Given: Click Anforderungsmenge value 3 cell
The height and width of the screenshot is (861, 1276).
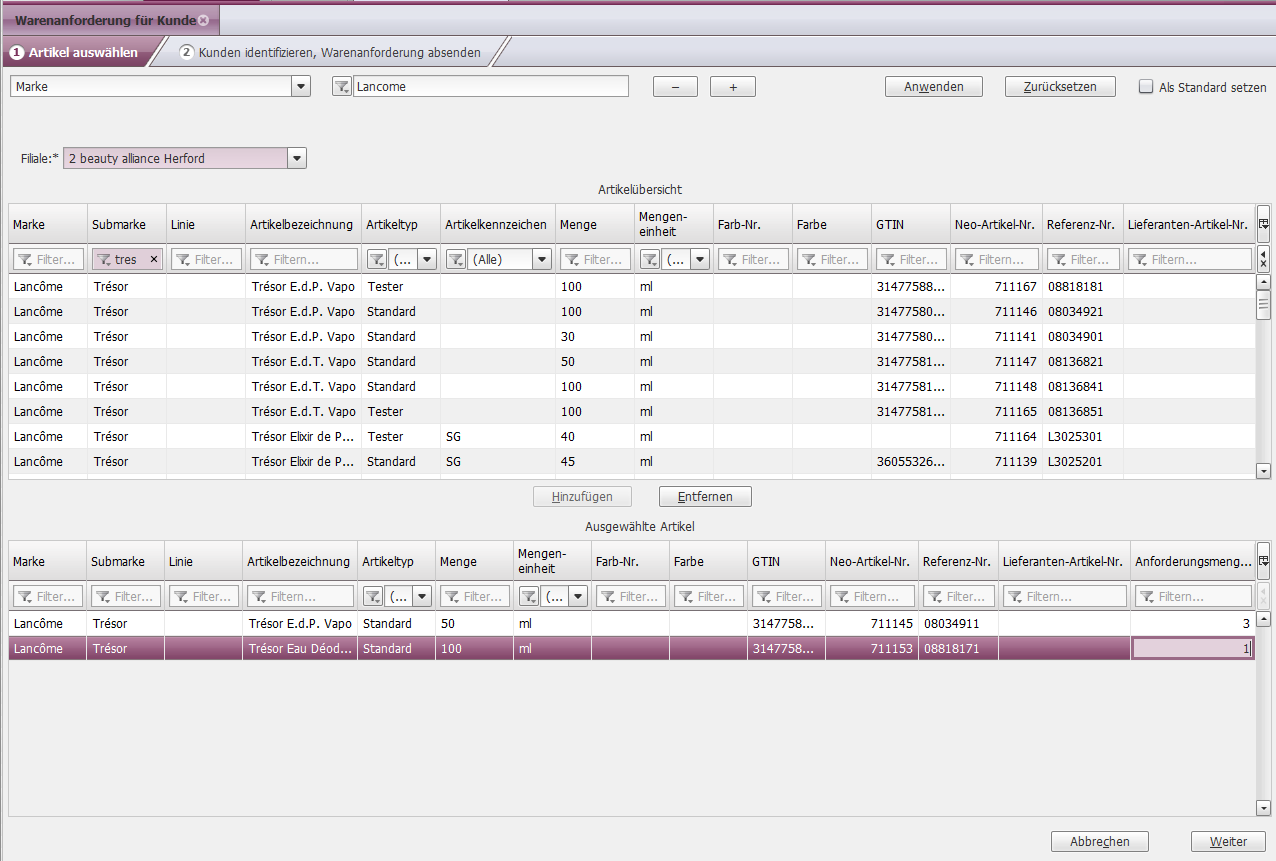Looking at the screenshot, I should [1192, 624].
